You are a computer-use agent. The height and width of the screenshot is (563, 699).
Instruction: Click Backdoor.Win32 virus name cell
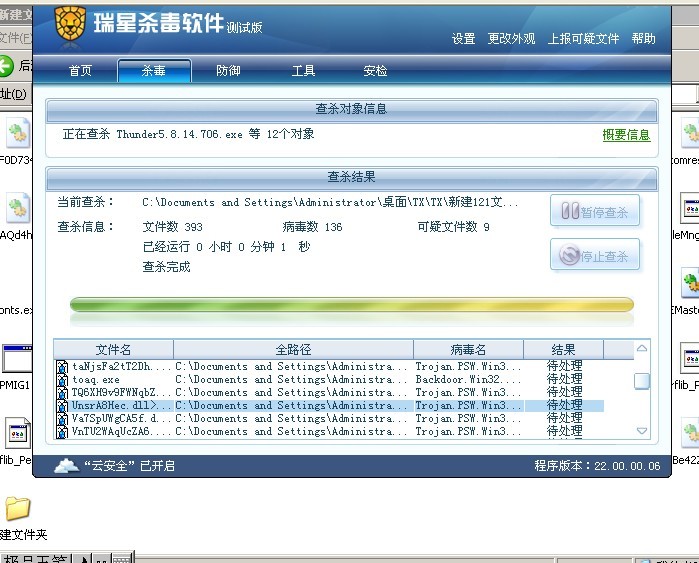468,380
